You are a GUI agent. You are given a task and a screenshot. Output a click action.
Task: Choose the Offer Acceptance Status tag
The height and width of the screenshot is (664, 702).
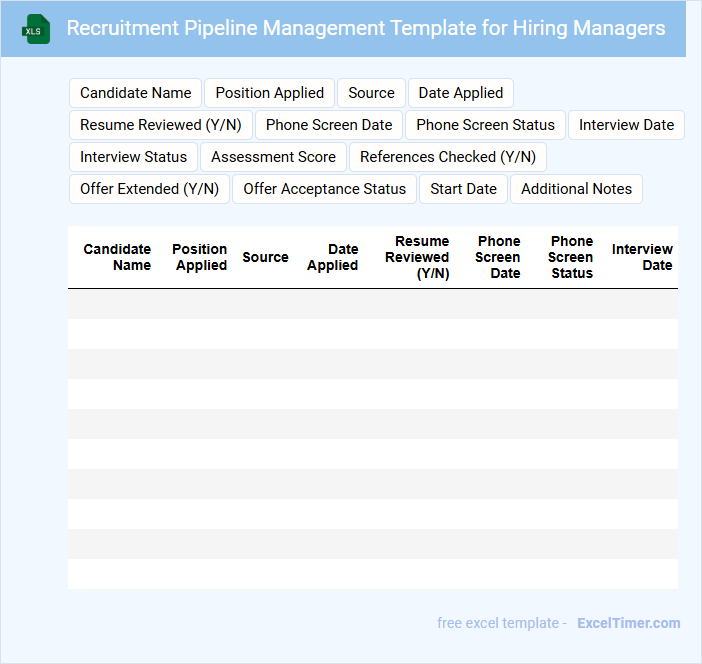(x=324, y=189)
